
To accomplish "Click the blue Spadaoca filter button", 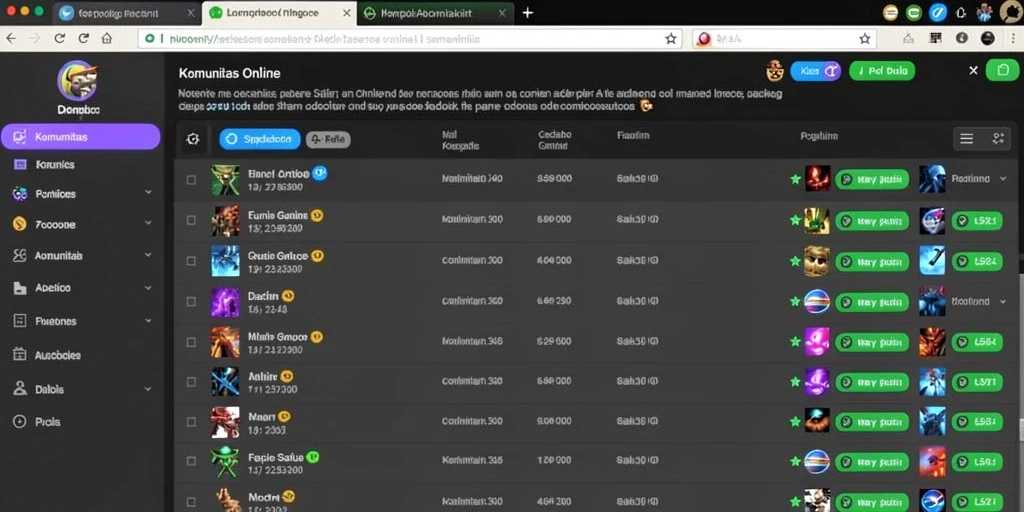I will click(260, 139).
